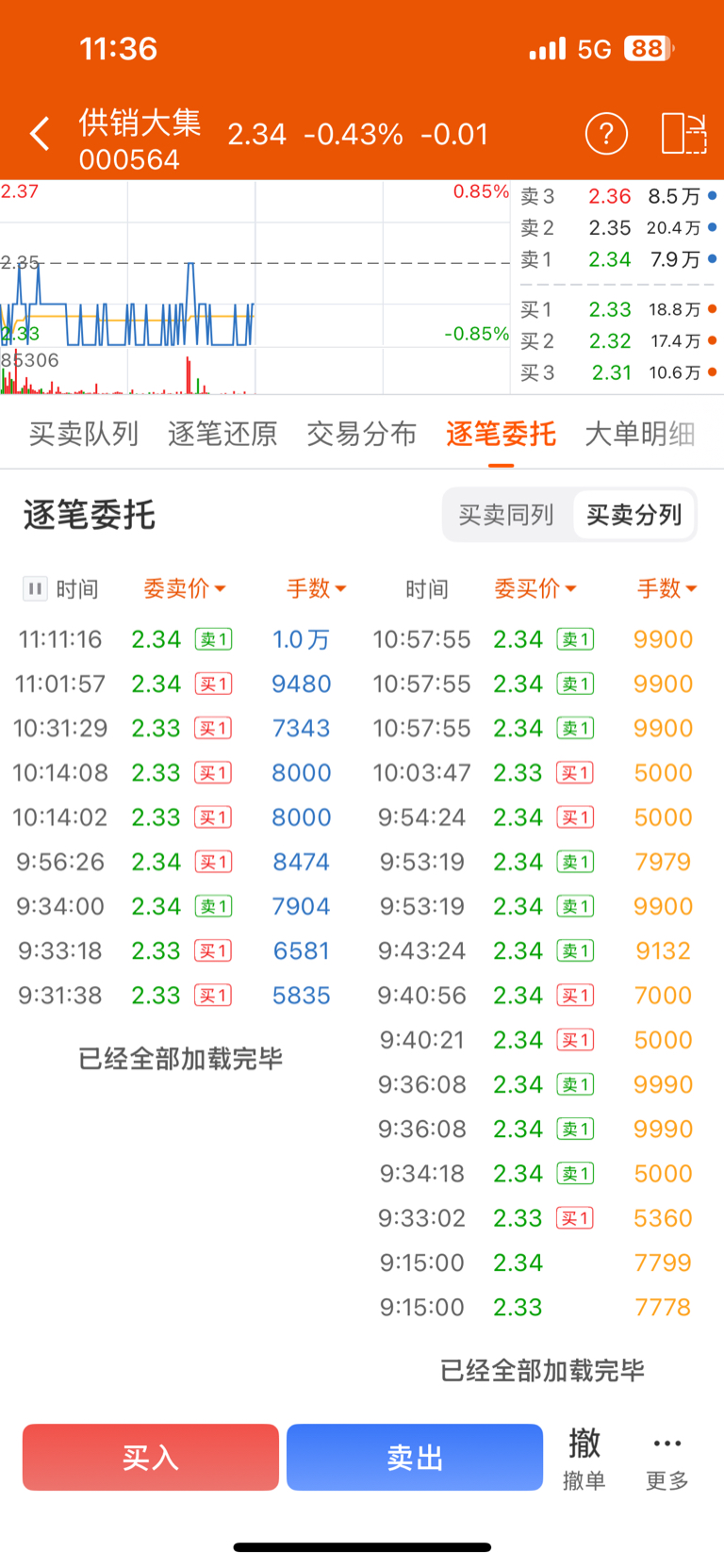Tap the 卖3 2.36 order book row
The image size is (724, 1568).
pyautogui.click(x=618, y=196)
